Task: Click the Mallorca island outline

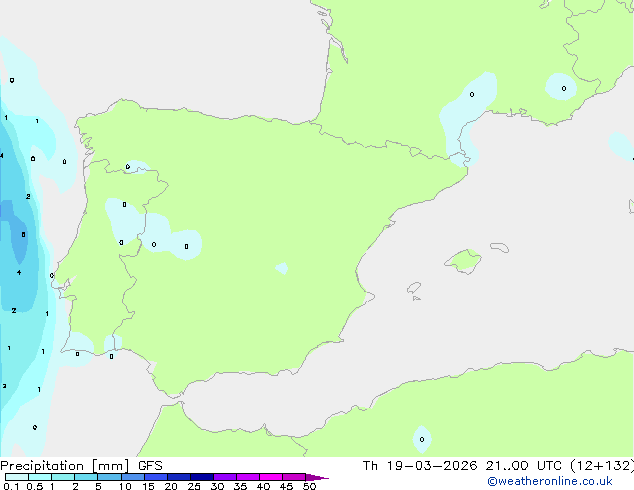Action: (x=463, y=261)
